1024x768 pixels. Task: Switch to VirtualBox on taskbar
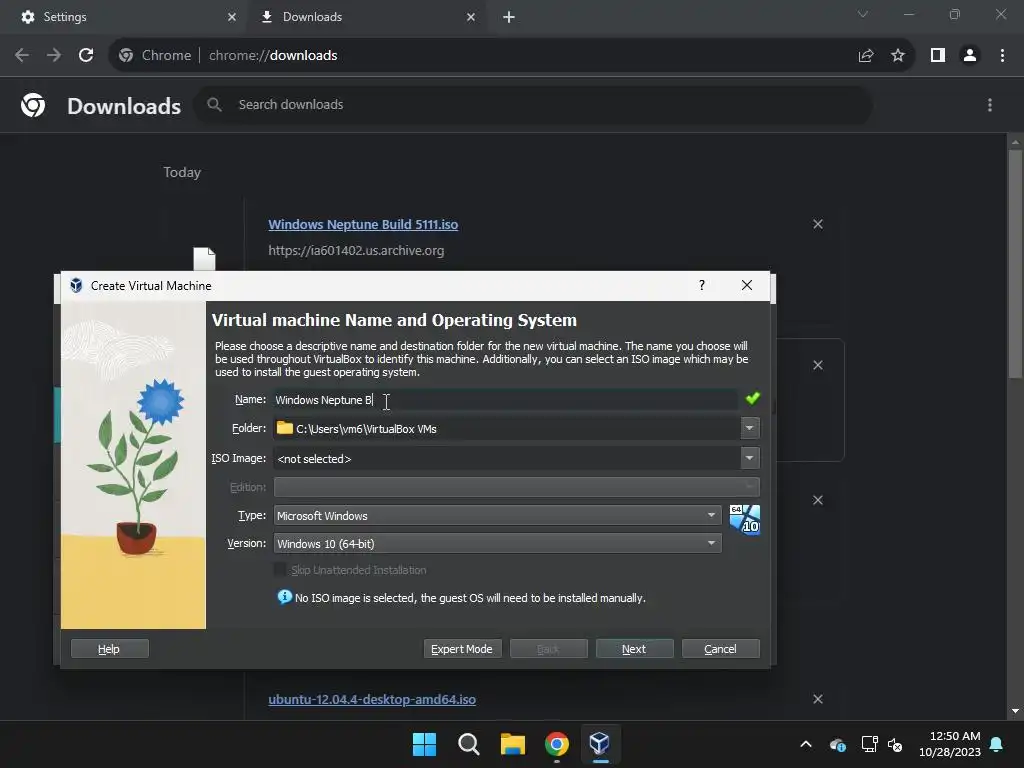point(600,744)
